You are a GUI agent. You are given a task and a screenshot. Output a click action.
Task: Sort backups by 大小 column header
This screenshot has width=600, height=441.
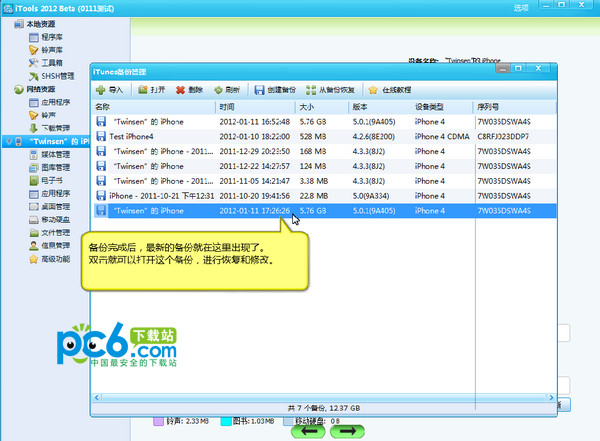pos(322,107)
